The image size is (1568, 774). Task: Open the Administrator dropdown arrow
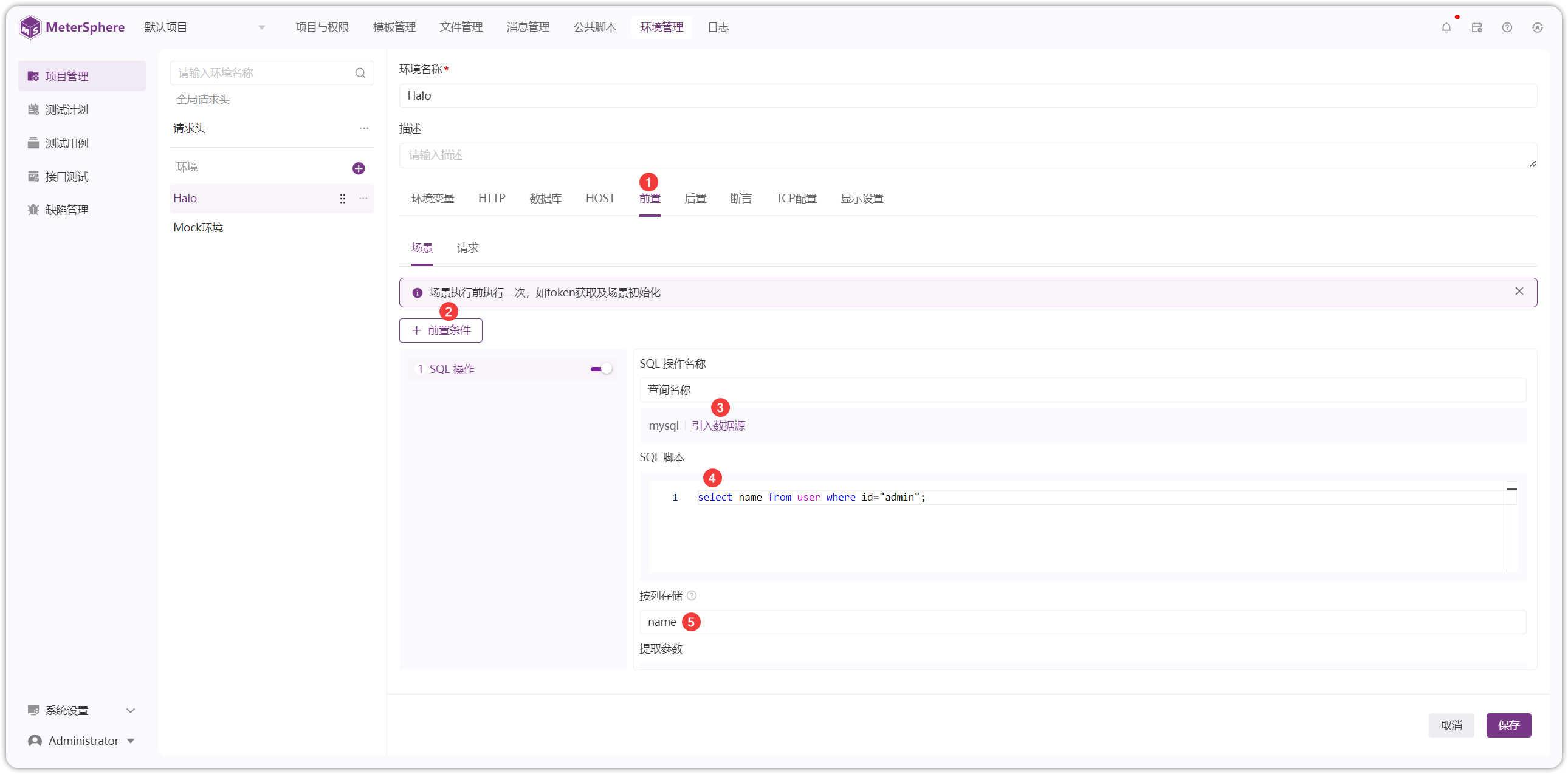point(131,741)
